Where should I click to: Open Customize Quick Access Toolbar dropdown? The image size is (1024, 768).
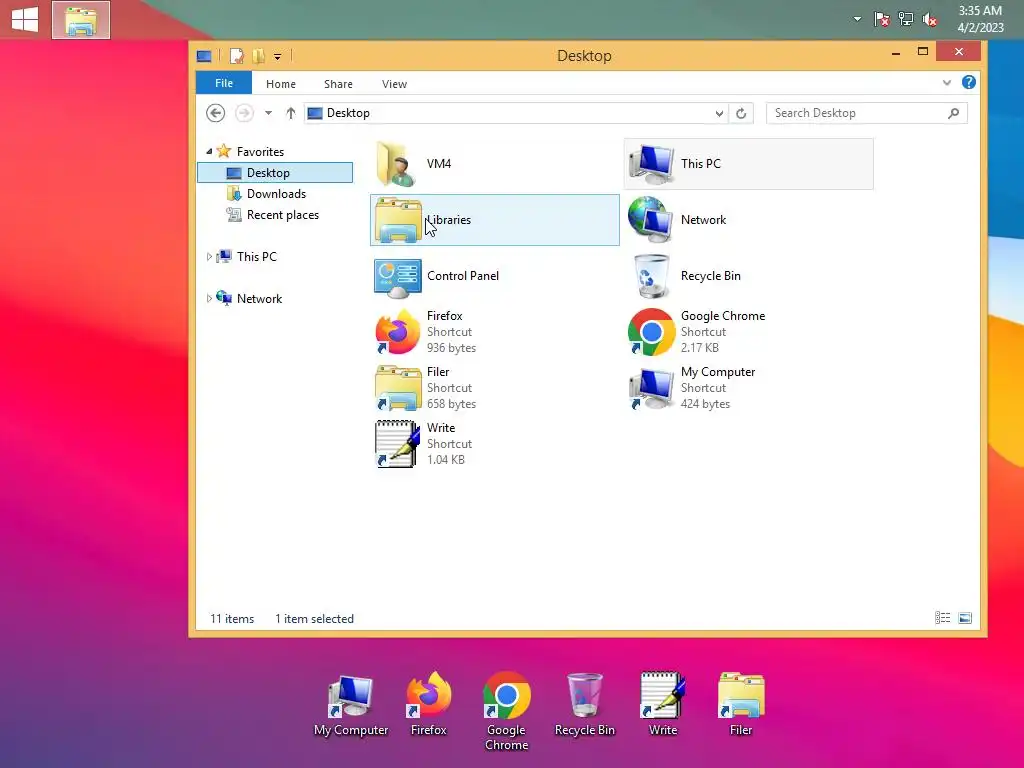[x=278, y=57]
